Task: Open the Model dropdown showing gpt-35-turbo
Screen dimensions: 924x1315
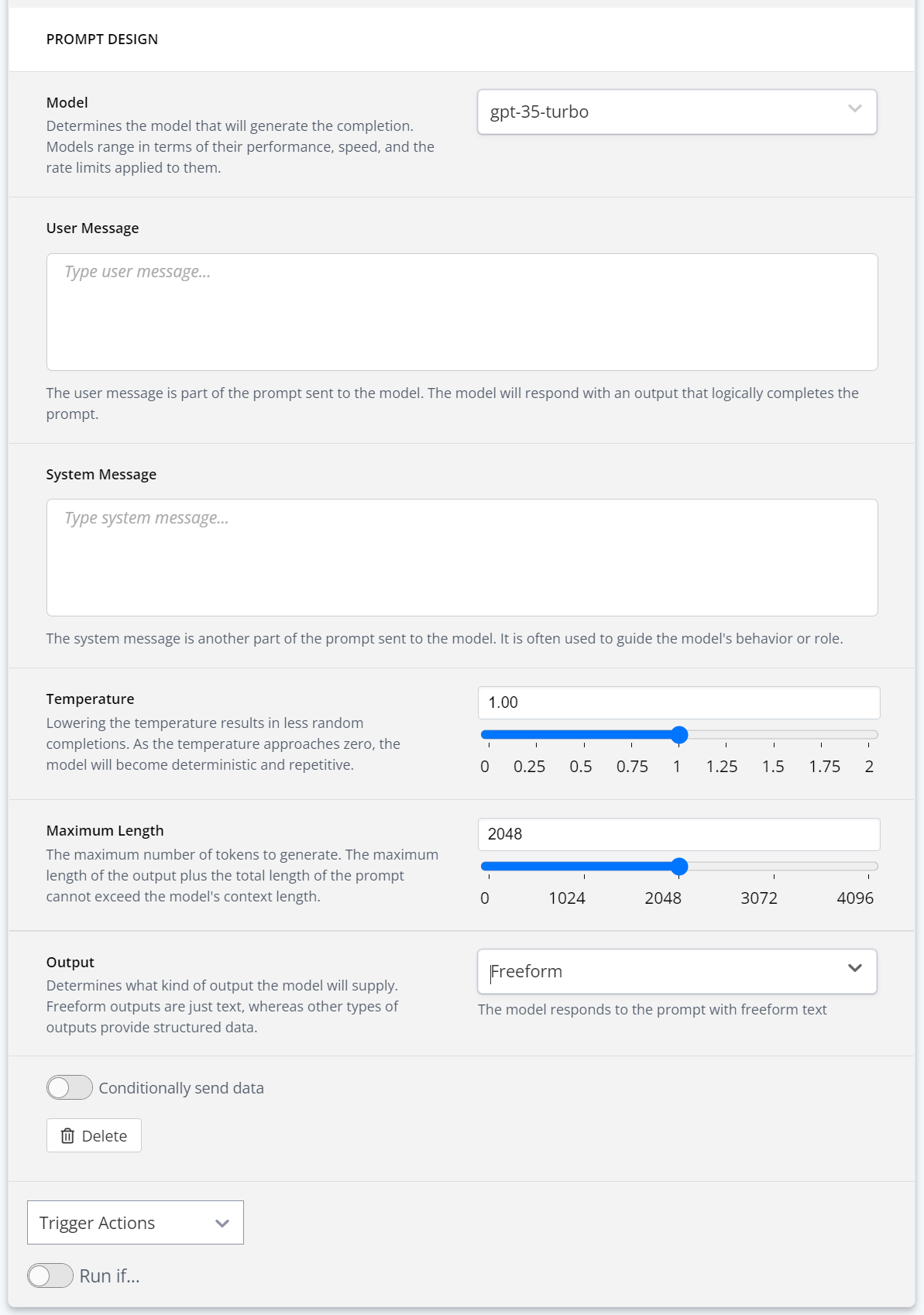Action: pos(676,112)
